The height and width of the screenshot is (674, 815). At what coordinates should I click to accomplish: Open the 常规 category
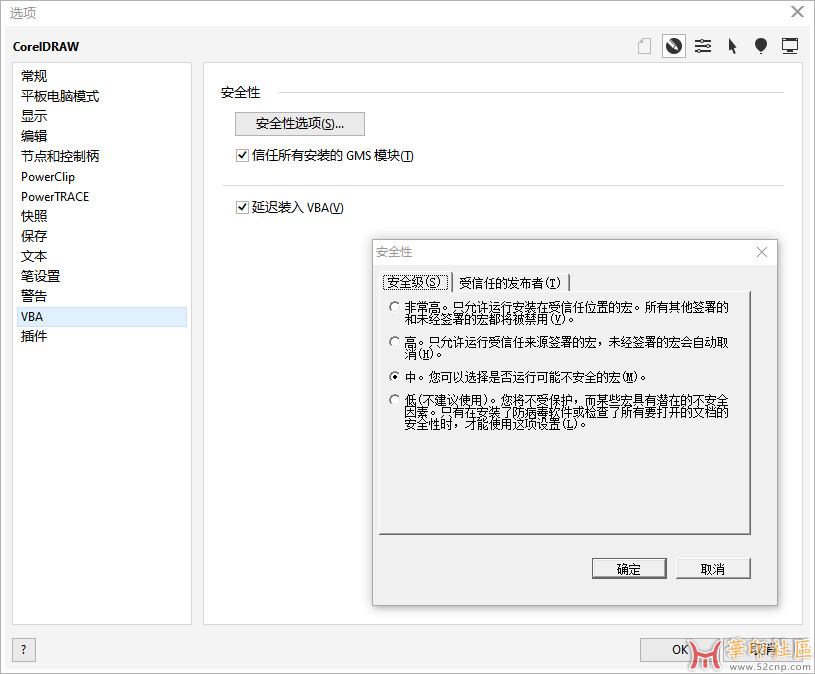point(102,76)
